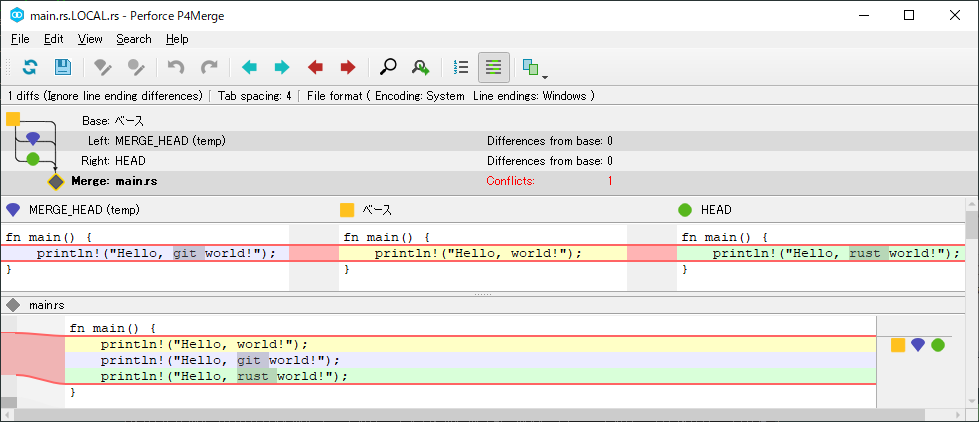Open the Help menu
The image size is (979, 422).
pyautogui.click(x=177, y=39)
